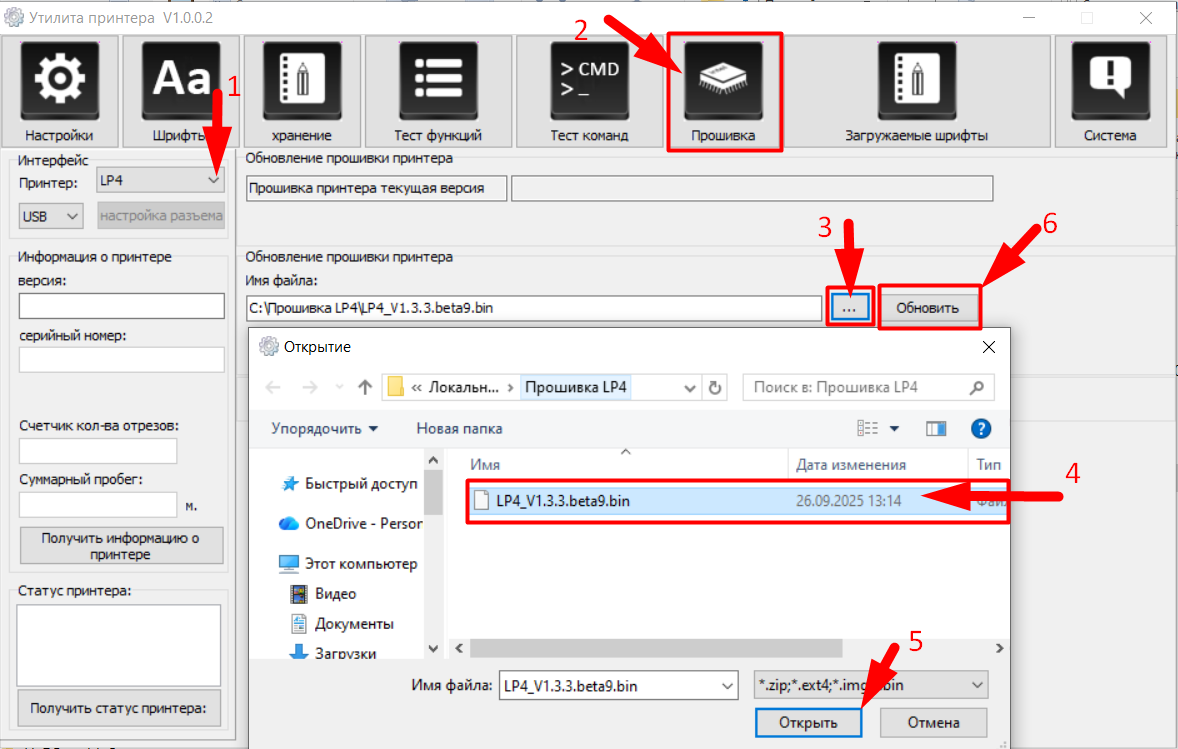Open the Упорядочить menu
1178x749 pixels.
tap(324, 429)
